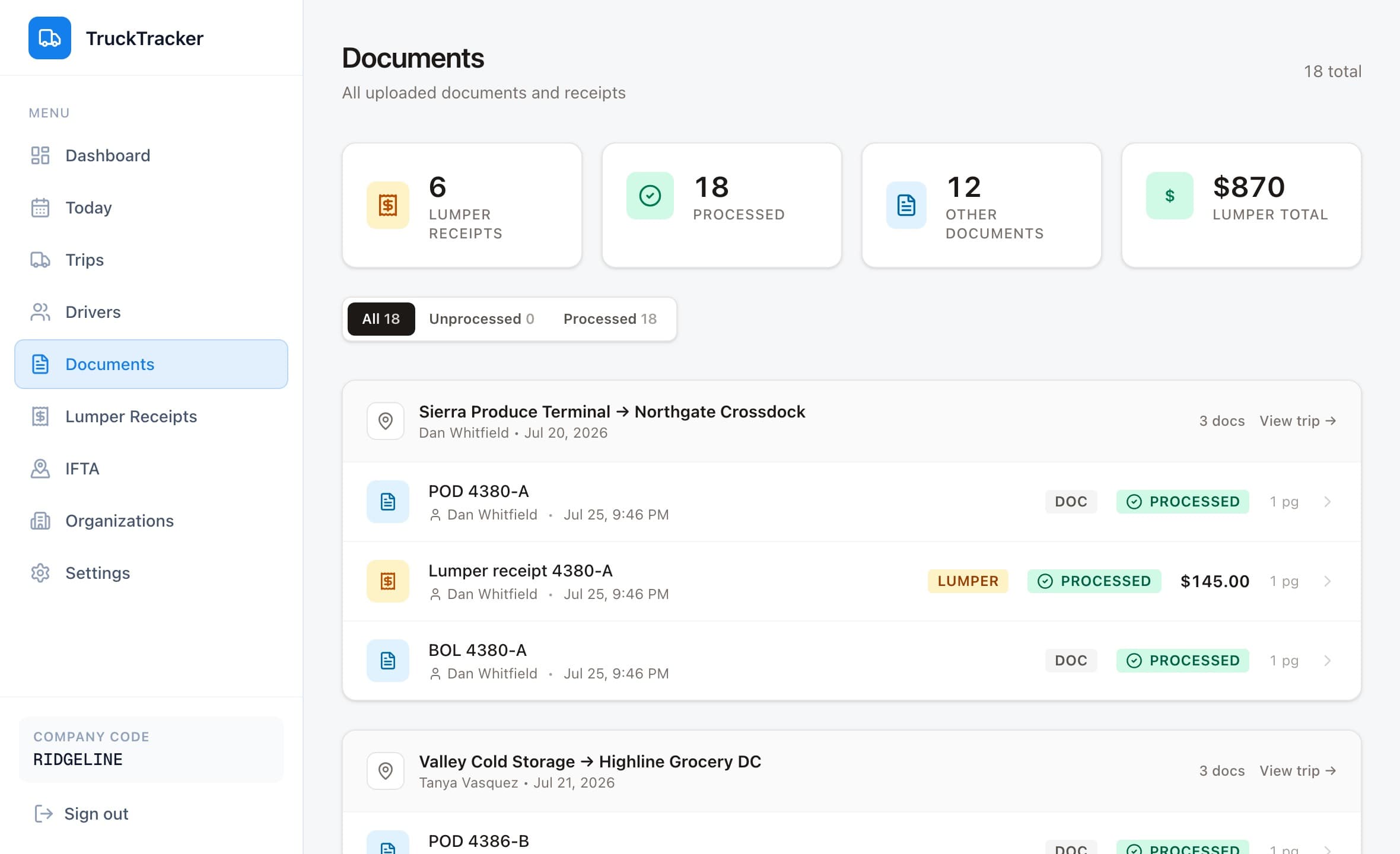Open Dashboard from the menu
Screen dimensions: 1400x854
pos(151,155)
